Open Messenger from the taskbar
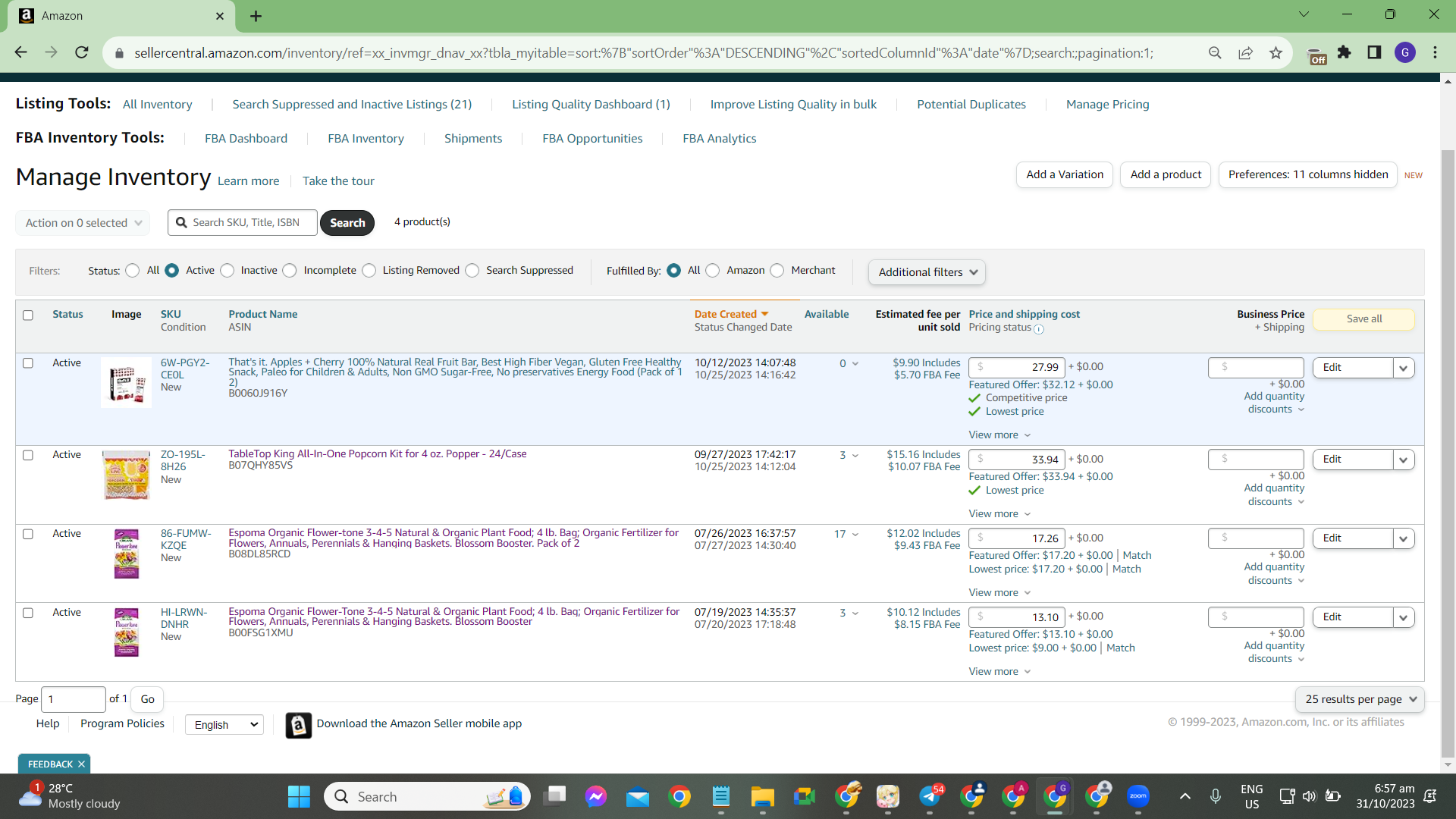 click(x=596, y=796)
